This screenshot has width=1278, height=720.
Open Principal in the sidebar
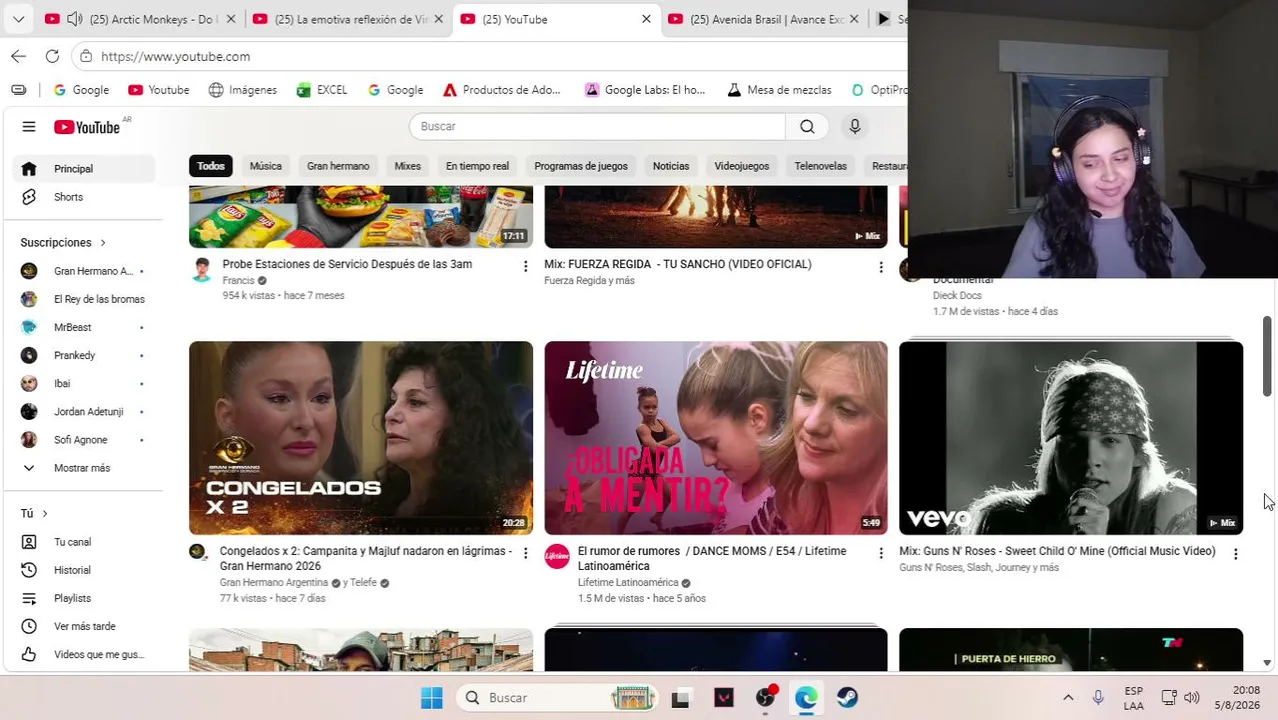[x=84, y=169]
